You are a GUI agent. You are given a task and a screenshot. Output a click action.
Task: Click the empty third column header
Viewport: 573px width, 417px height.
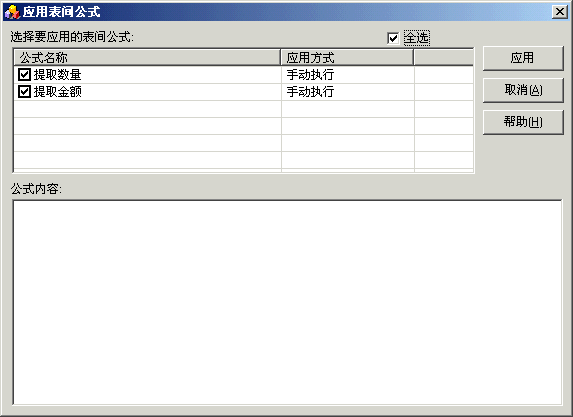pyautogui.click(x=444, y=57)
